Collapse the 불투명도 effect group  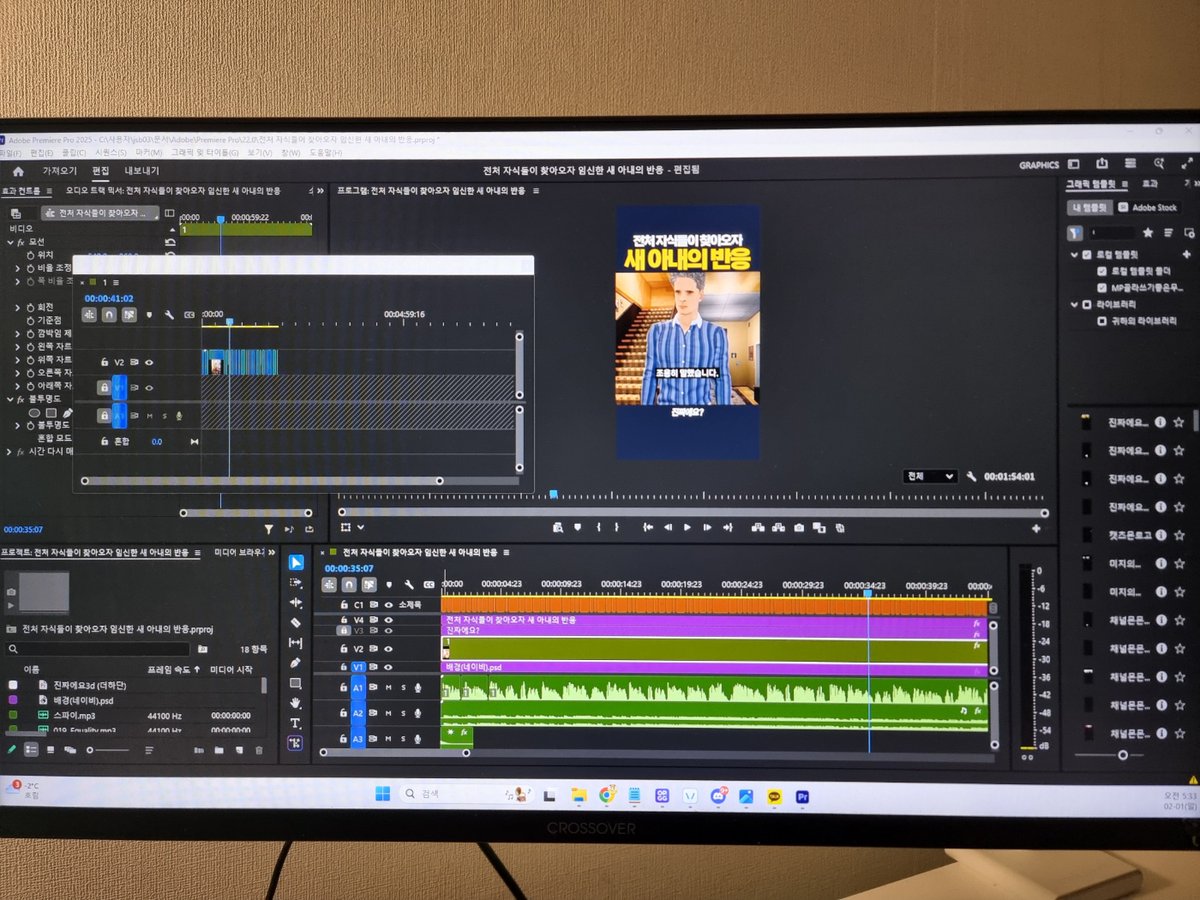(10, 399)
